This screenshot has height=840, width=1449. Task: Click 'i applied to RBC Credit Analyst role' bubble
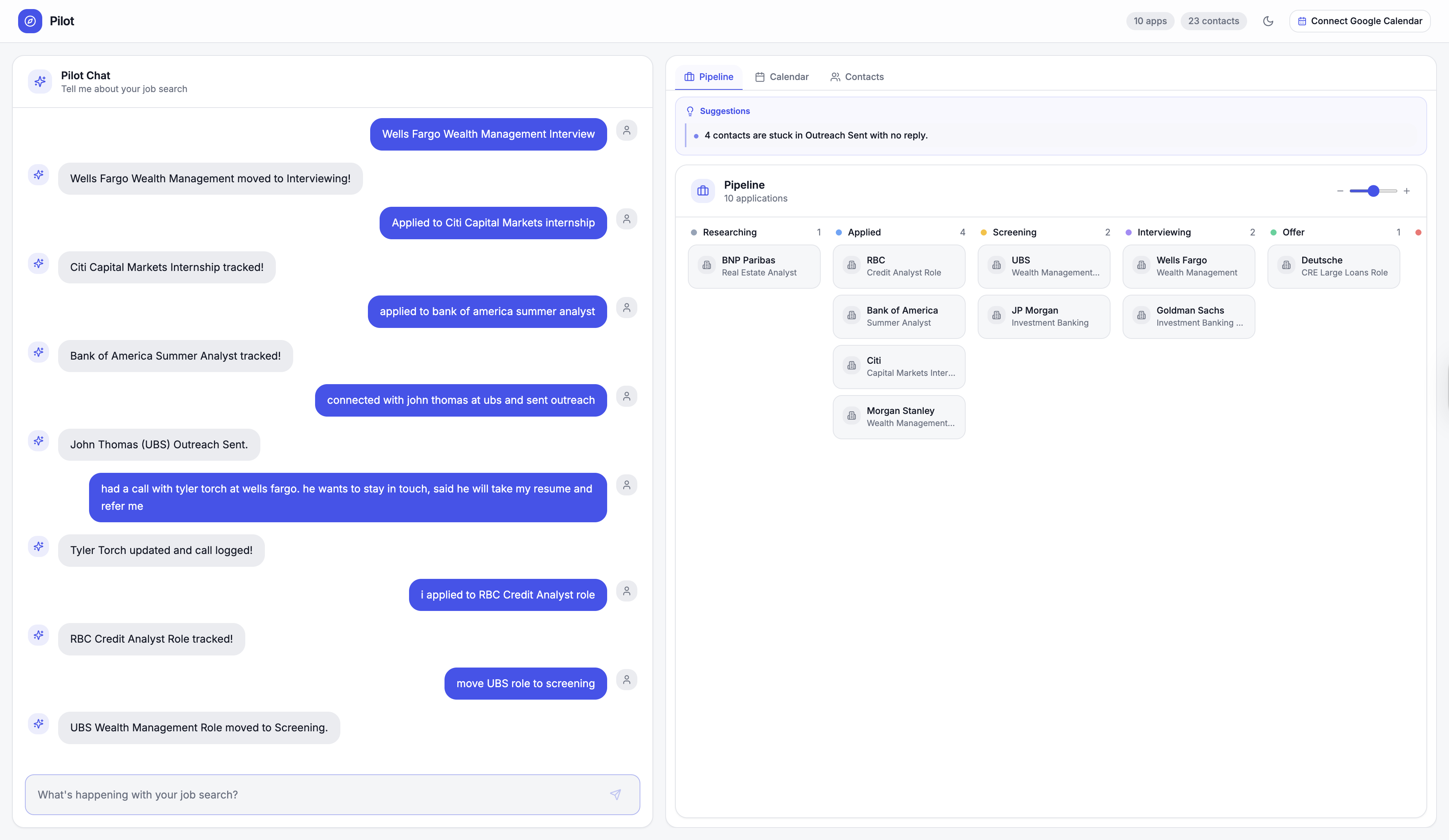tap(507, 594)
